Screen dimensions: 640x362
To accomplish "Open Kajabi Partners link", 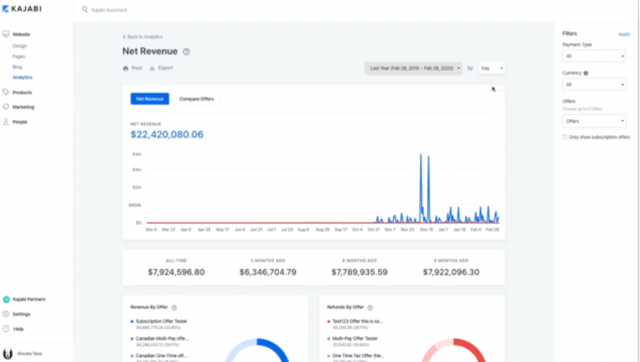I will 29,299.
